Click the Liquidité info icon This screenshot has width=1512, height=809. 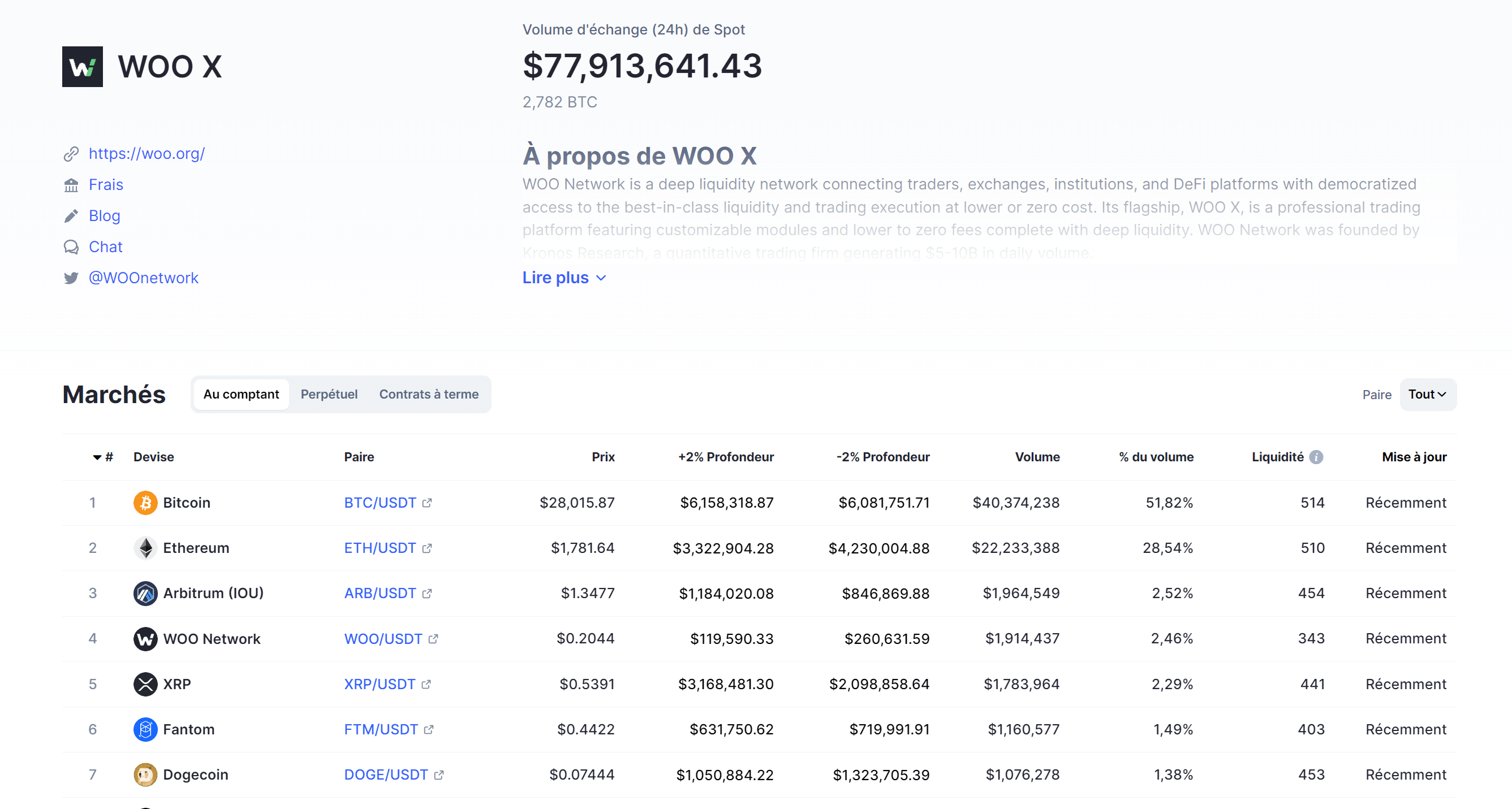[1316, 457]
